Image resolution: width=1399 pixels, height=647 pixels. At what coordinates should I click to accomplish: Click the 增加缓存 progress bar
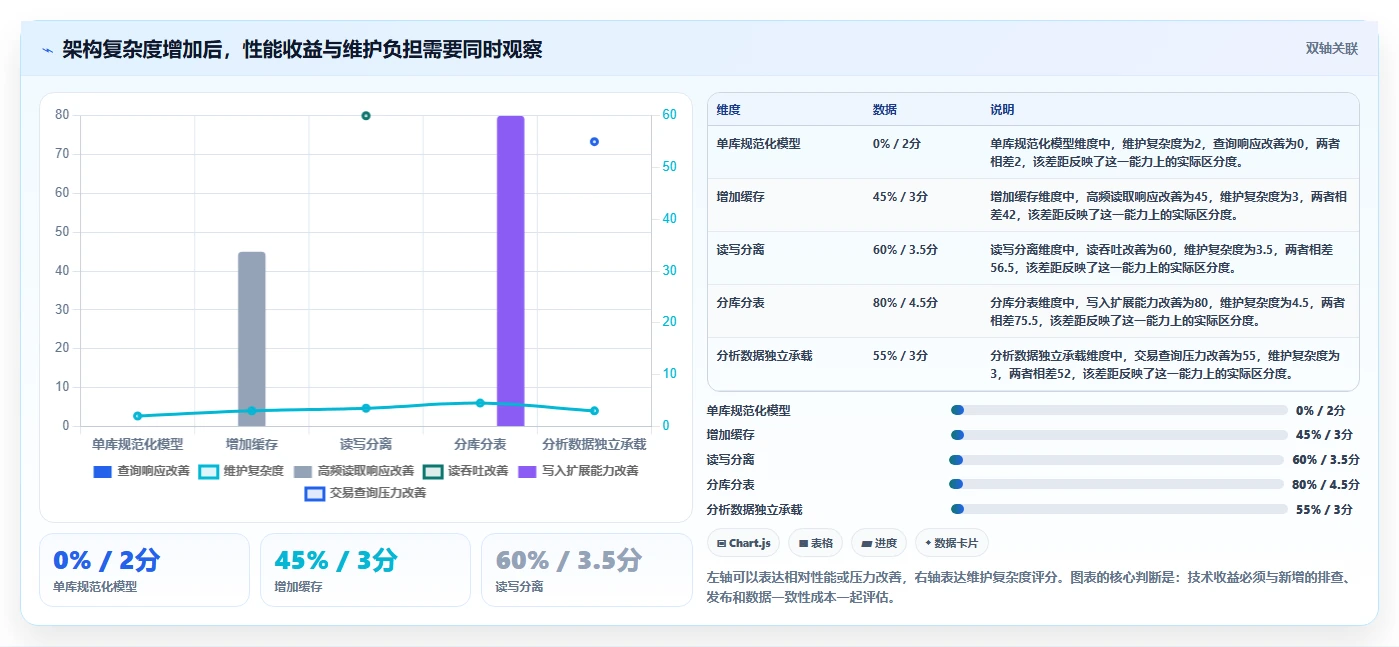(x=1119, y=435)
